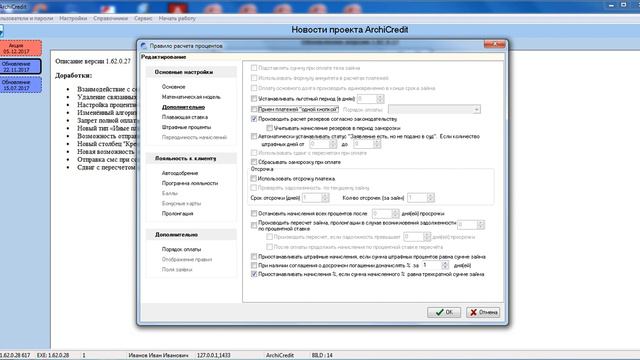Viewport: 640px width, 360px height.
Task: Click the досрочное погашение days stepper arrows
Action: click(x=444, y=265)
